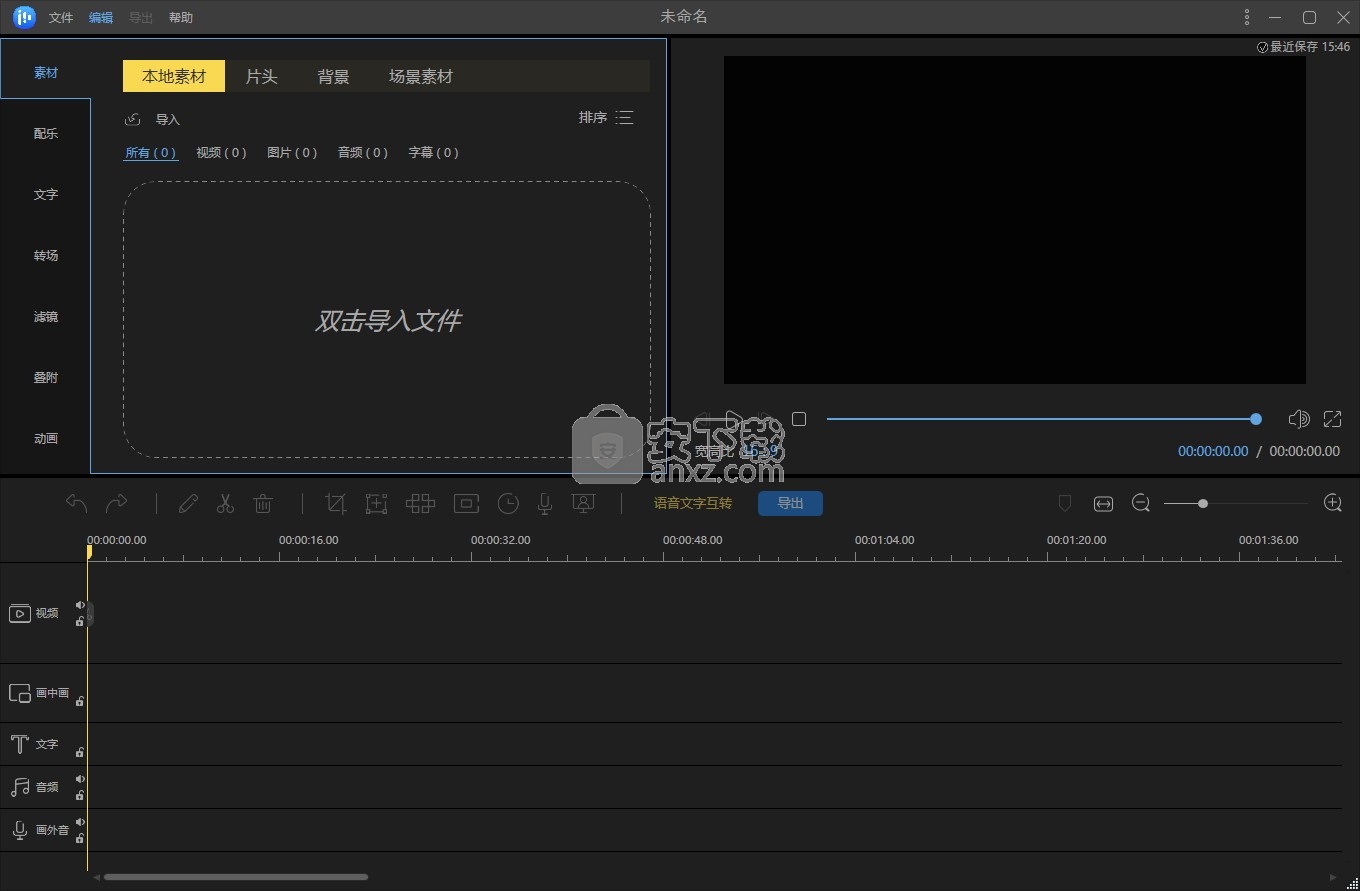Toggle lock on the 音频 track
The image size is (1360, 891).
[x=80, y=795]
